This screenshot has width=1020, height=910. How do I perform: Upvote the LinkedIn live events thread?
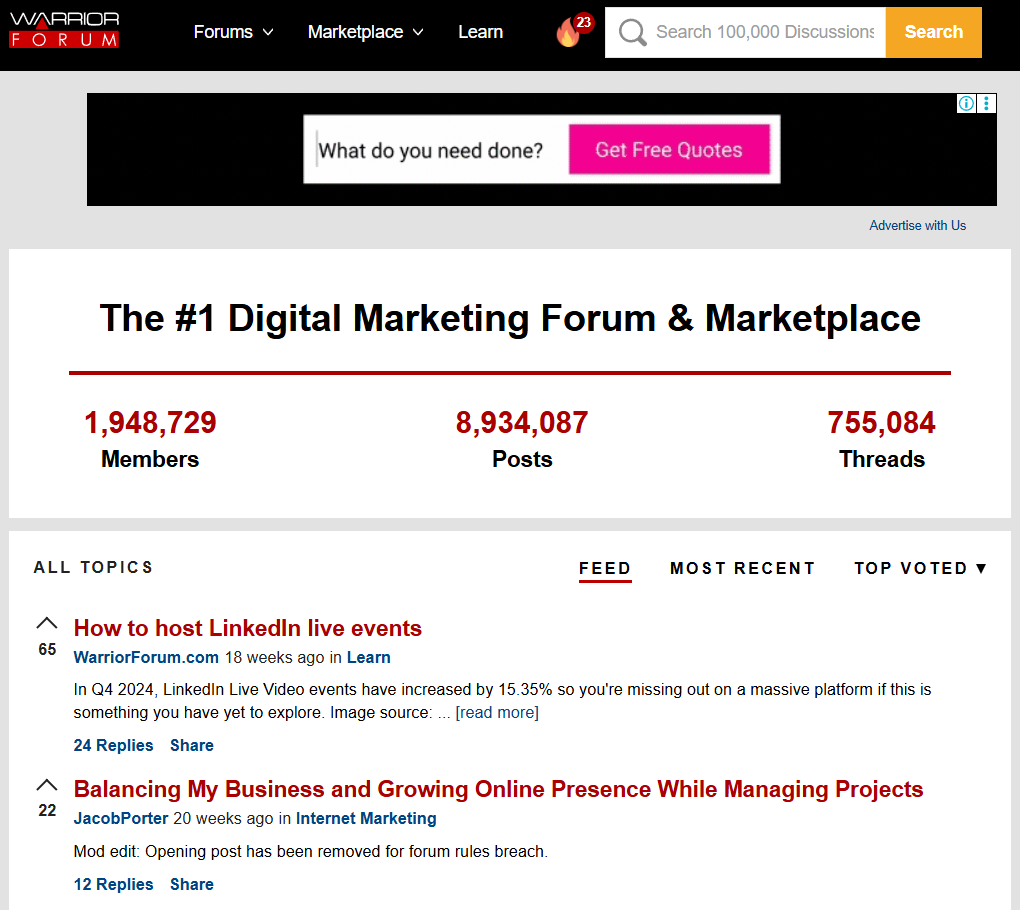point(47,623)
